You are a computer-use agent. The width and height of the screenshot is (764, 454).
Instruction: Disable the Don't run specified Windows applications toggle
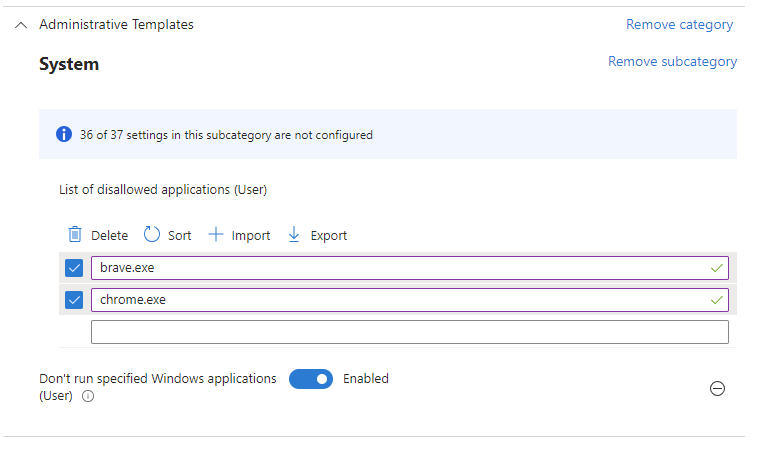point(311,379)
